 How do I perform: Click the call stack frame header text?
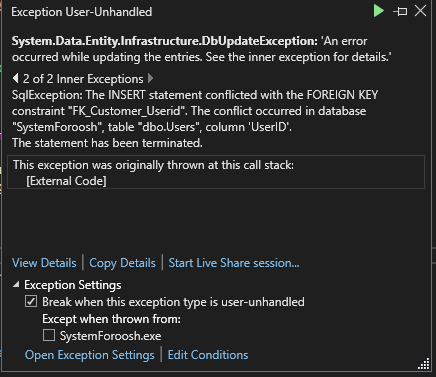coord(153,165)
